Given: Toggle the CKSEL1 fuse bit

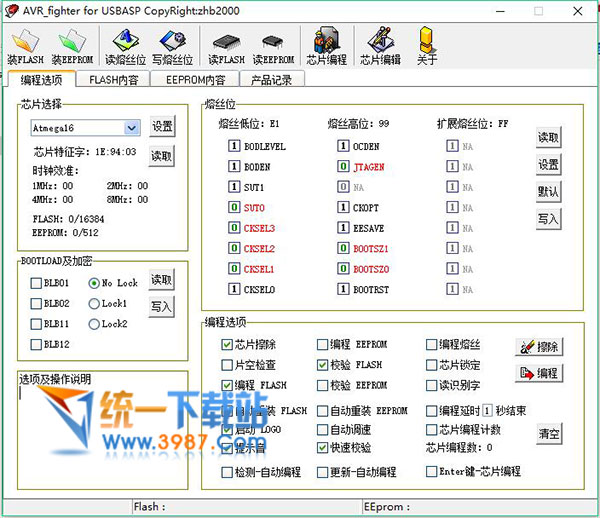Looking at the screenshot, I should point(234,269).
